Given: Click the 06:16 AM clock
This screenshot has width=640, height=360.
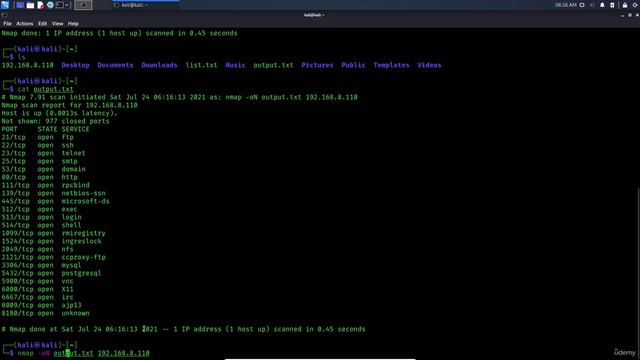Looking at the screenshot, I should tap(566, 5).
